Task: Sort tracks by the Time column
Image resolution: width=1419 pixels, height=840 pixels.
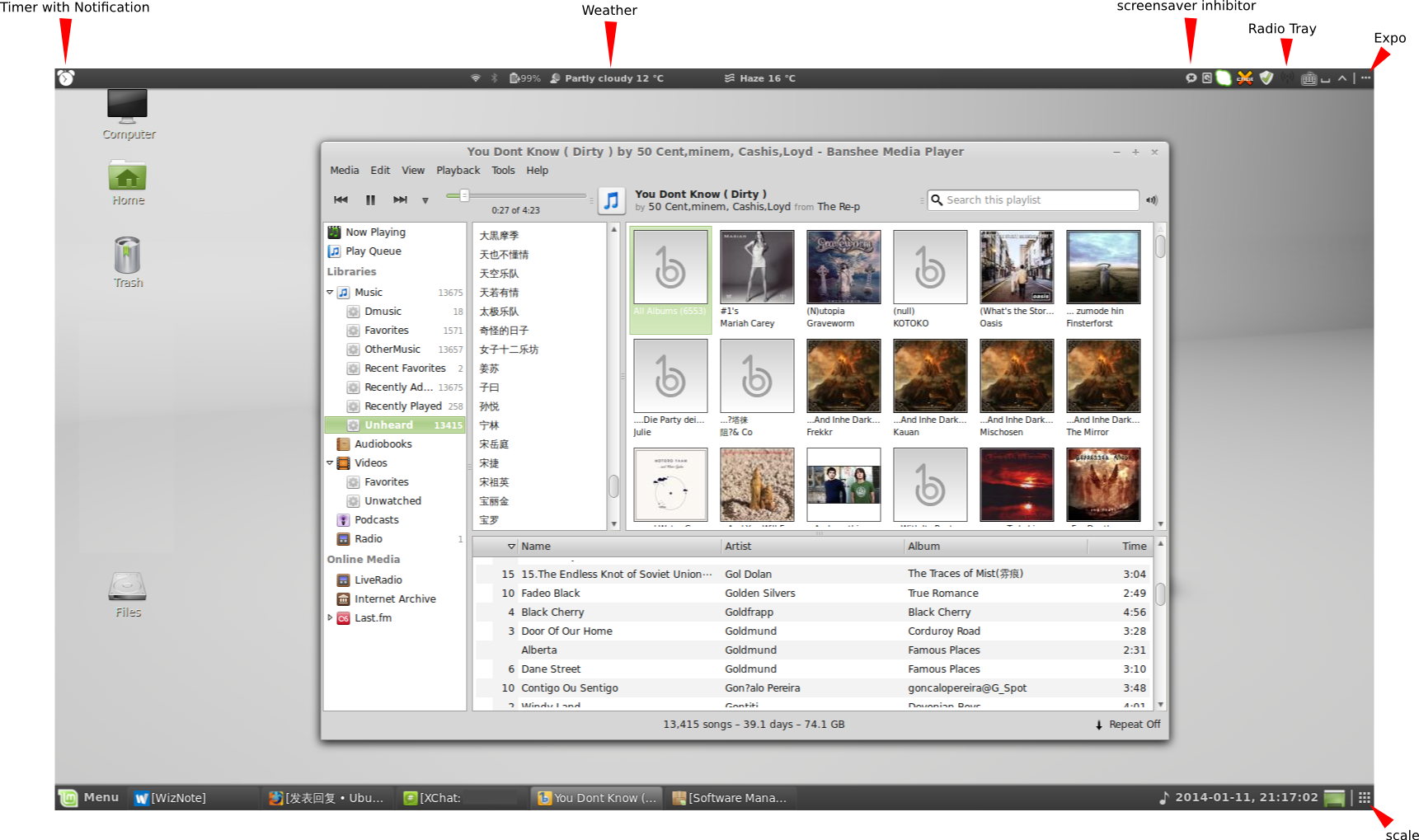Action: coord(1120,547)
